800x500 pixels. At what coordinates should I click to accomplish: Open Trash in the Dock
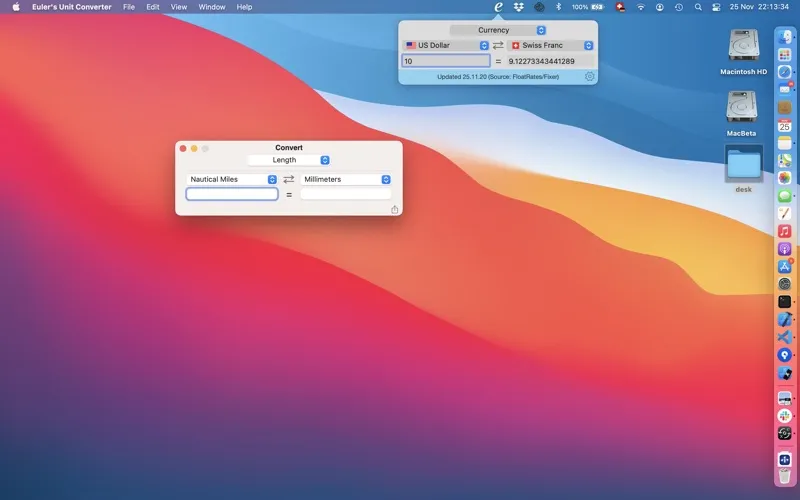(785, 476)
